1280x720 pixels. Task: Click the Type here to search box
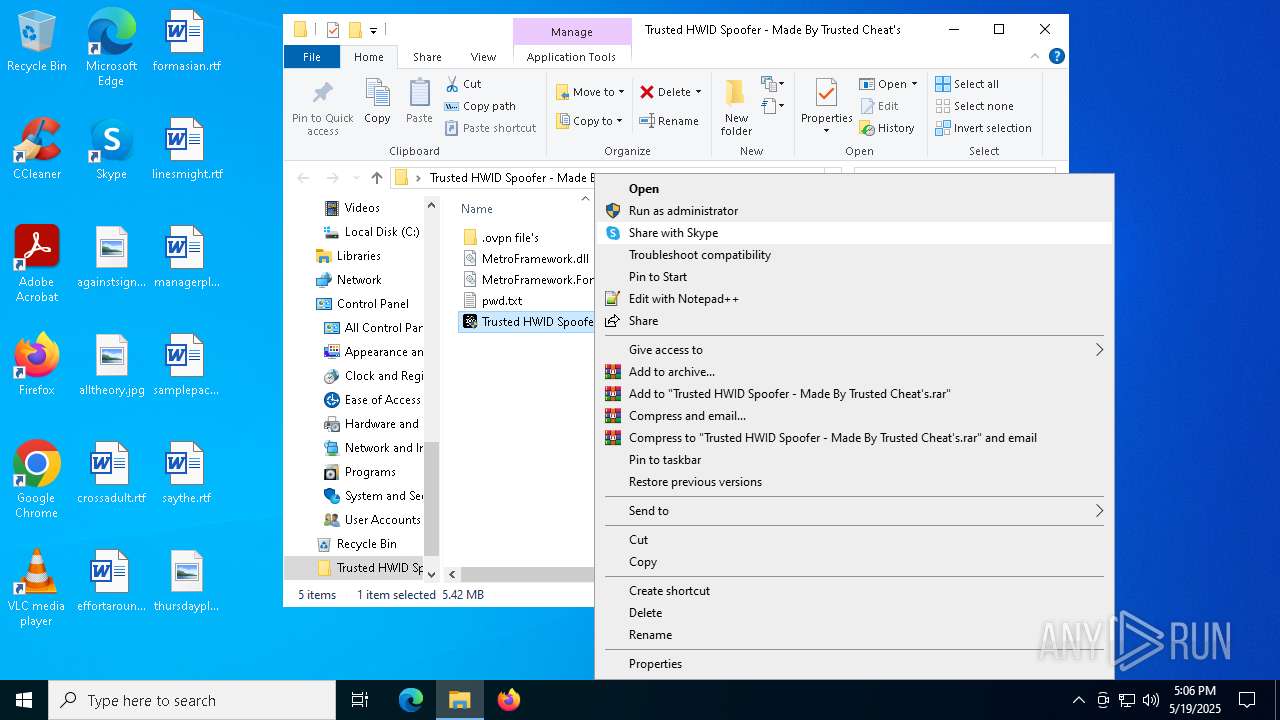click(192, 700)
